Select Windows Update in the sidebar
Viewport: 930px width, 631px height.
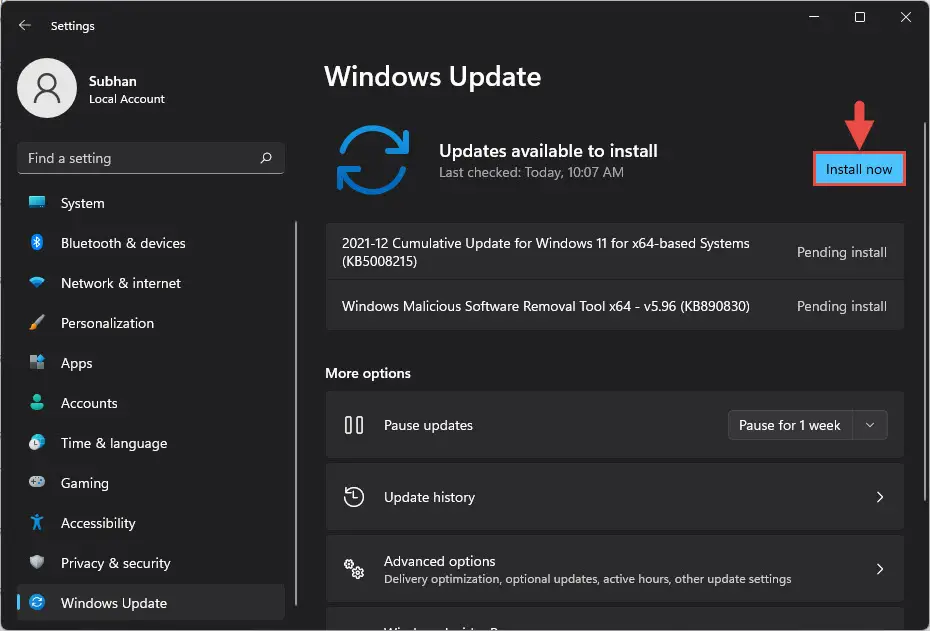pyautogui.click(x=151, y=603)
